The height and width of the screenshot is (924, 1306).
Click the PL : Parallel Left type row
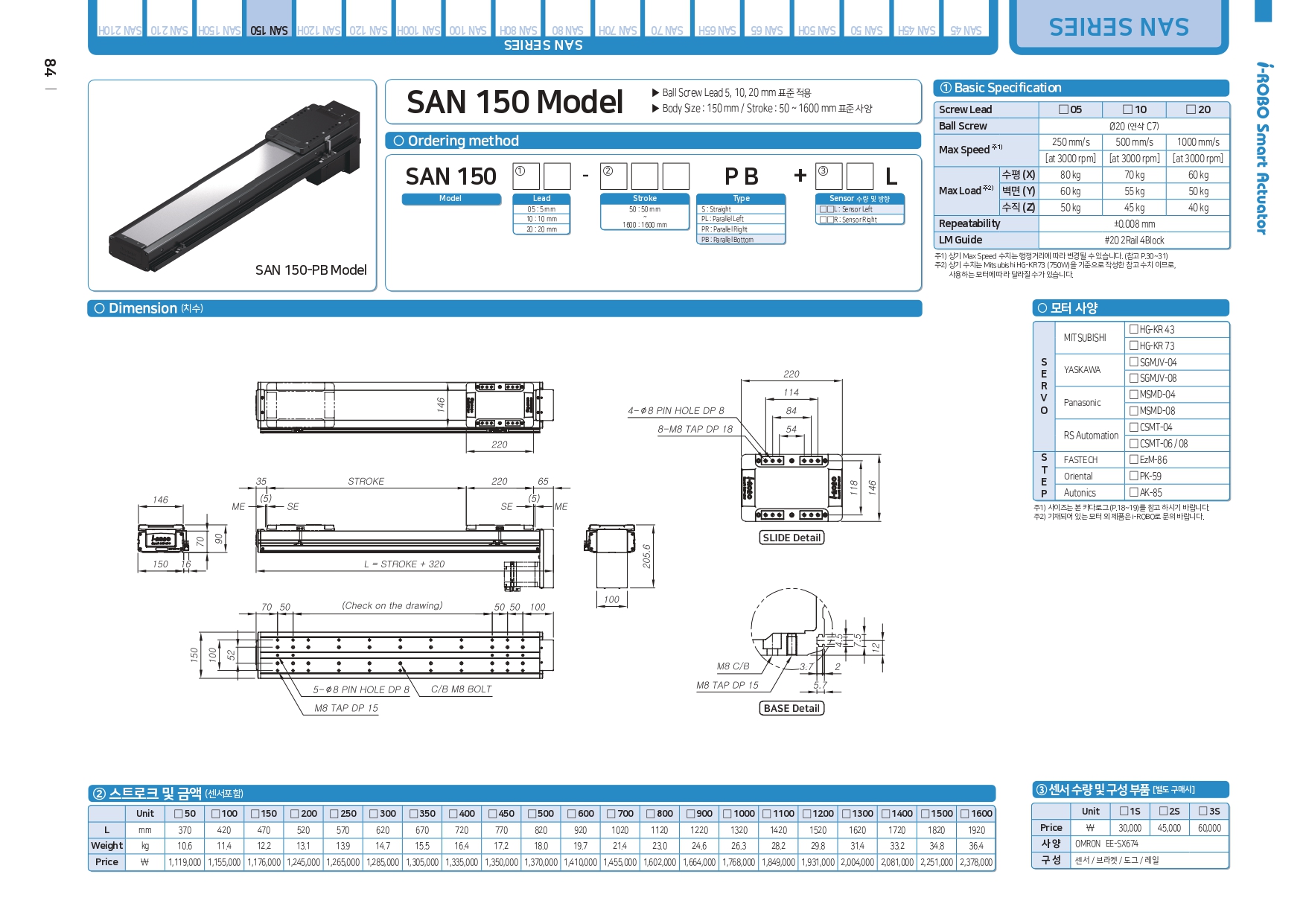741,219
